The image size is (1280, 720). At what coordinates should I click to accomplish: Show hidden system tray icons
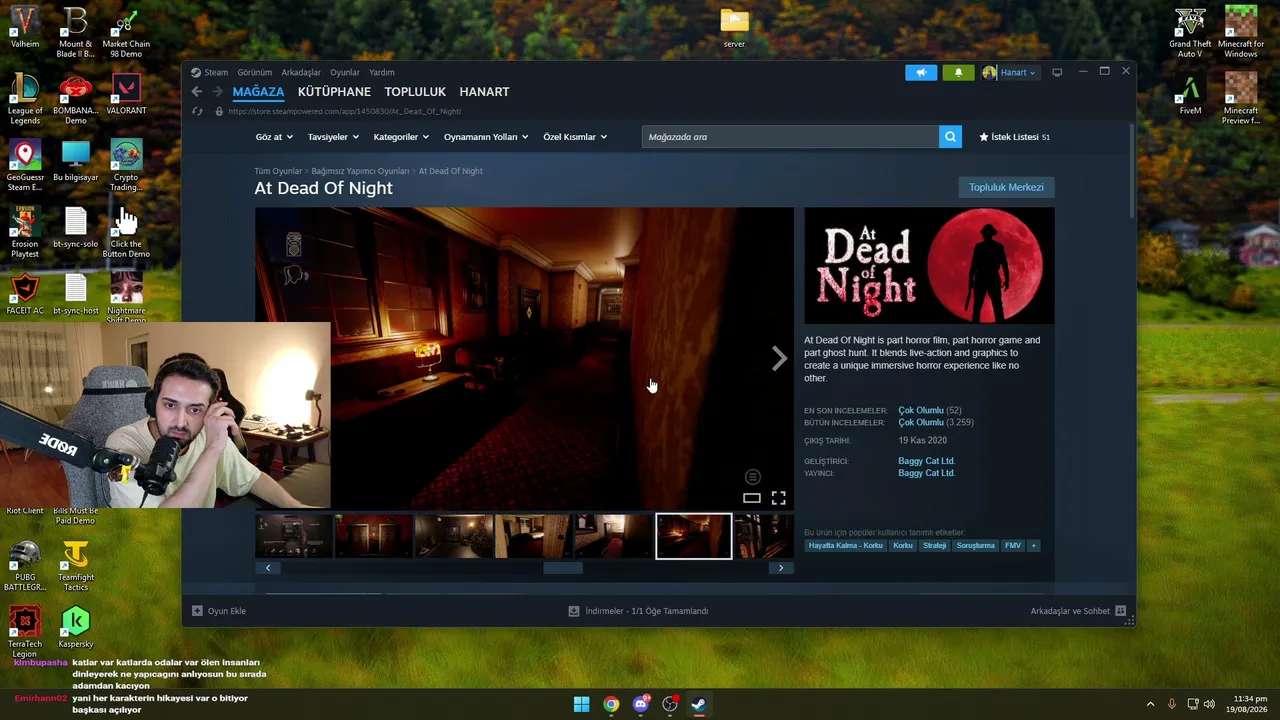click(1150, 704)
